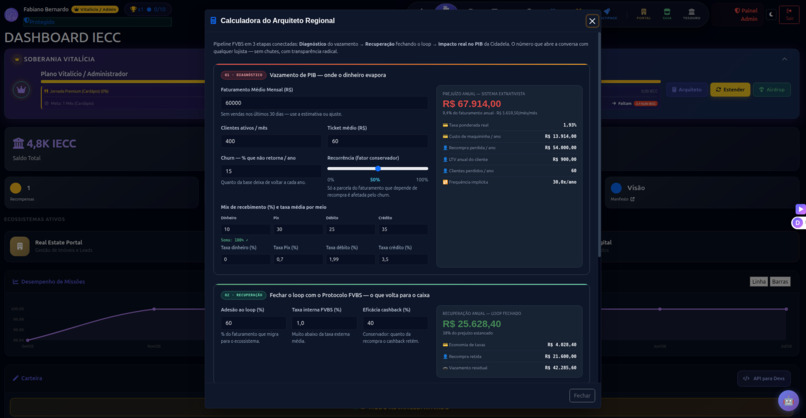Toggle dark mode with the moon icon

[x=771, y=14]
